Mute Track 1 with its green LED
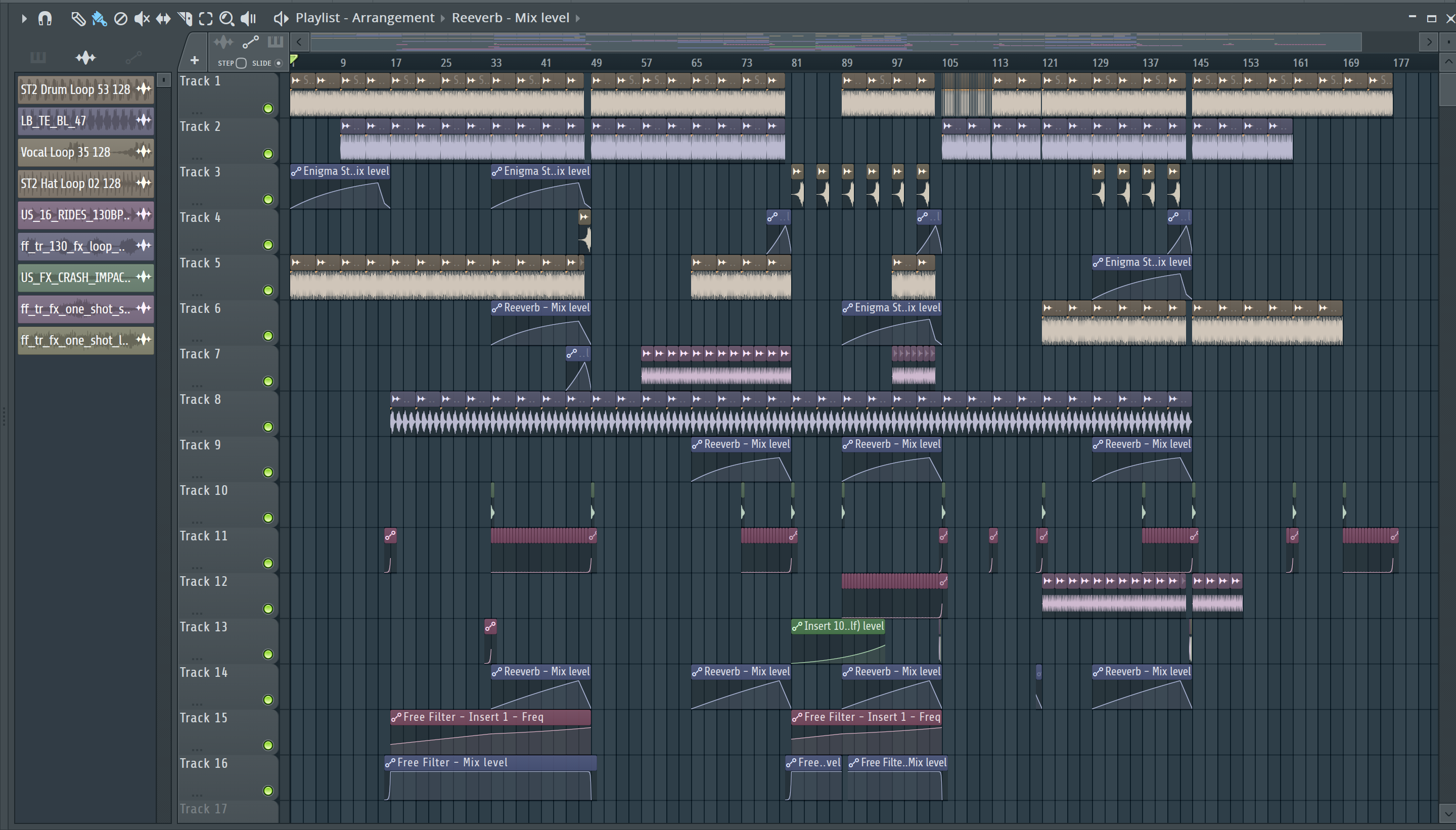Image resolution: width=1456 pixels, height=830 pixels. (268, 108)
